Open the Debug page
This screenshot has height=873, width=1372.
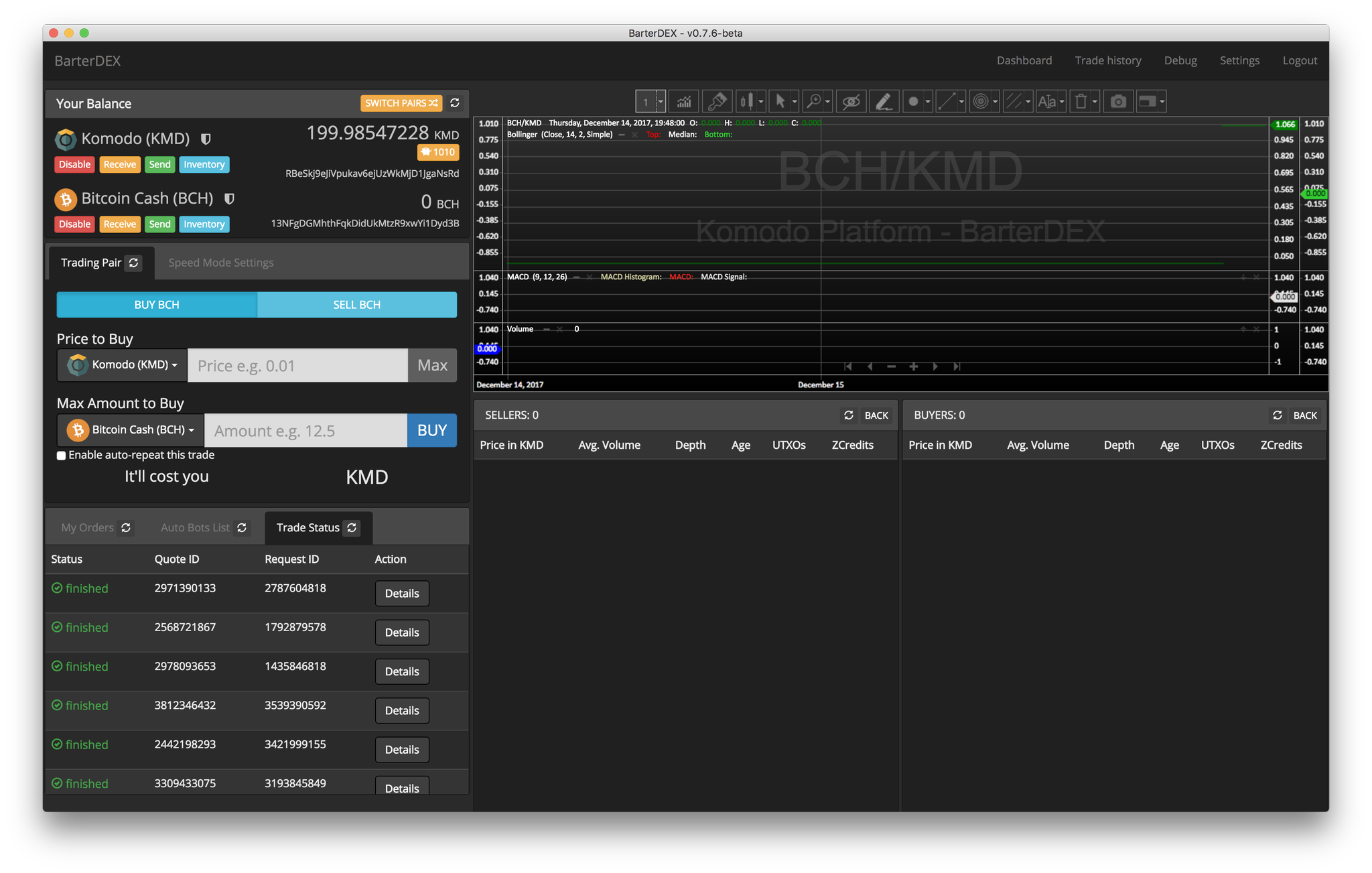tap(1180, 60)
